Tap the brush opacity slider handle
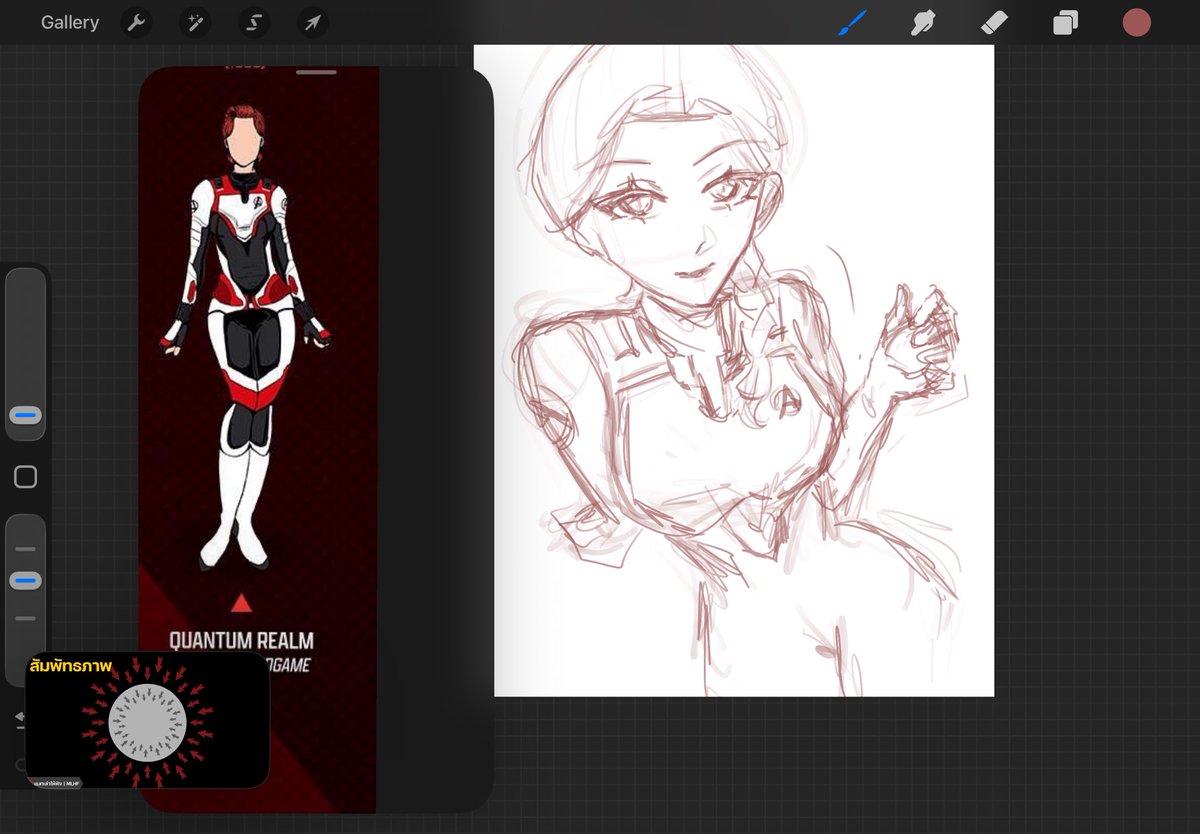Viewport: 1200px width, 834px height. 26,581
